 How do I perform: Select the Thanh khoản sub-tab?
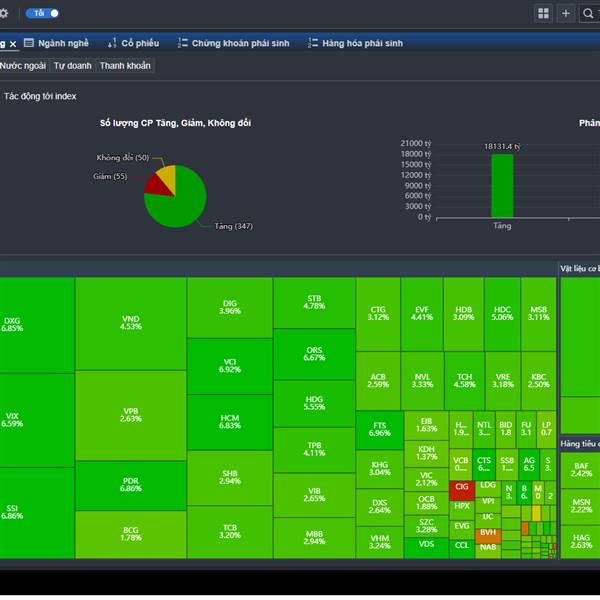[x=125, y=66]
